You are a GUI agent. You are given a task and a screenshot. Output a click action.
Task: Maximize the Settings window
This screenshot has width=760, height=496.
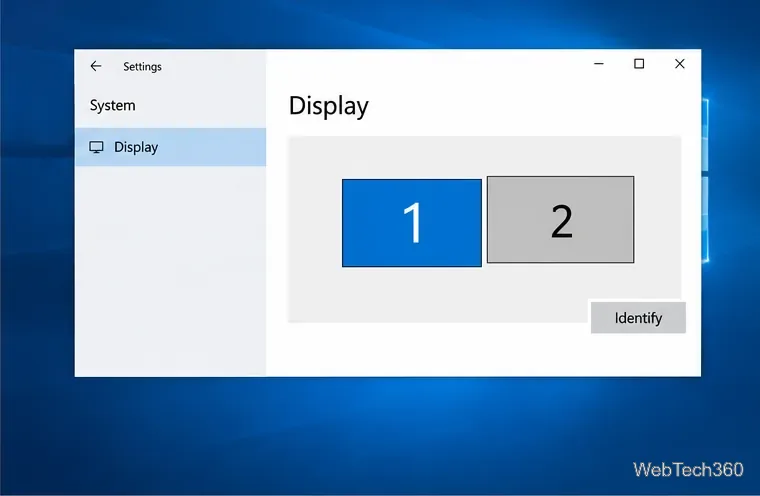(639, 64)
